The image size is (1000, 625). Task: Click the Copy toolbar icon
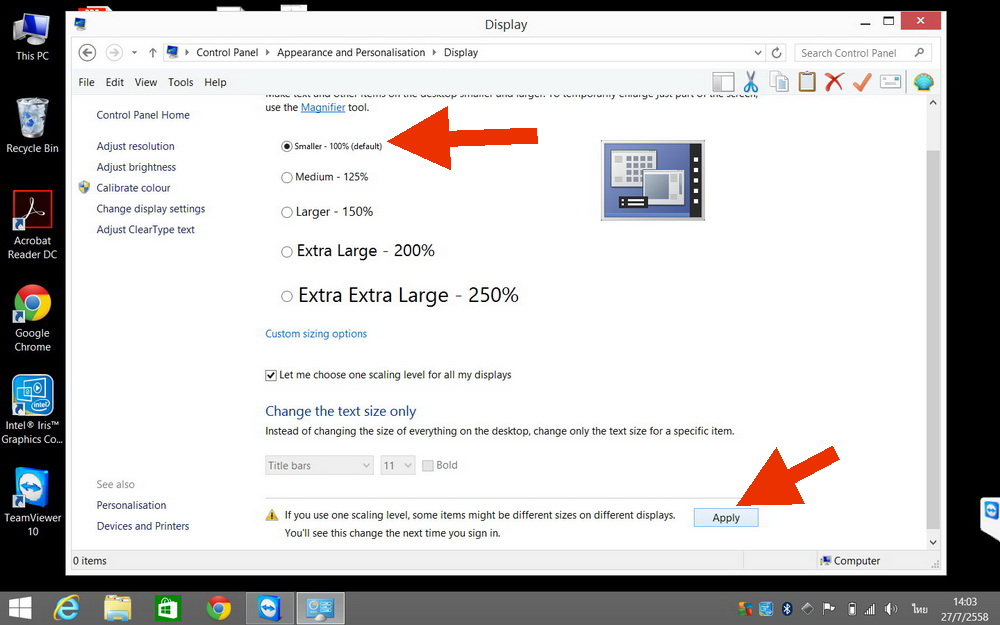[779, 82]
